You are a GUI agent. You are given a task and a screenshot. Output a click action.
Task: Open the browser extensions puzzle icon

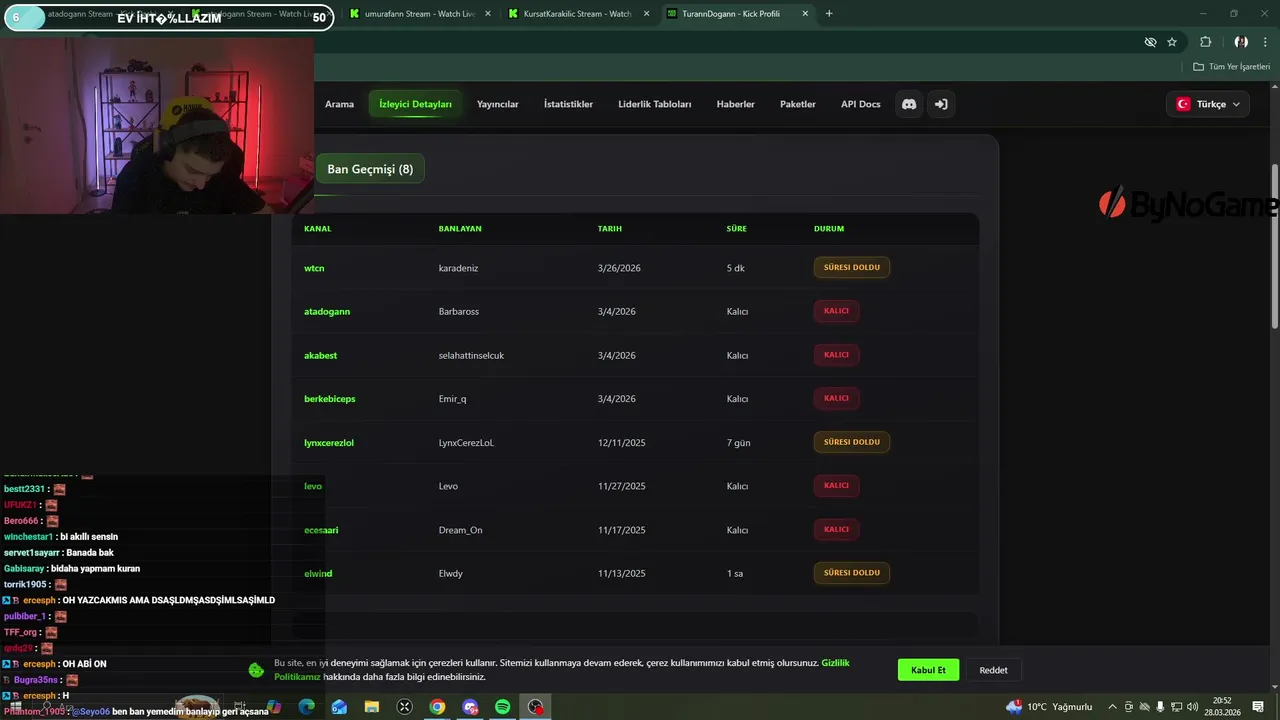tap(1205, 42)
